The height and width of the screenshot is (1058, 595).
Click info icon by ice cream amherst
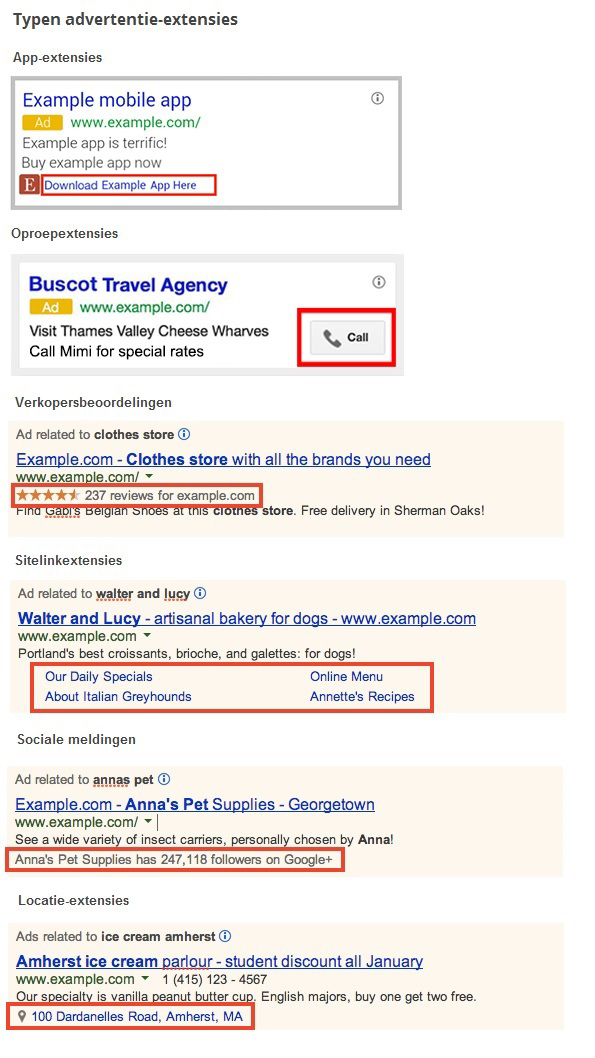[225, 936]
